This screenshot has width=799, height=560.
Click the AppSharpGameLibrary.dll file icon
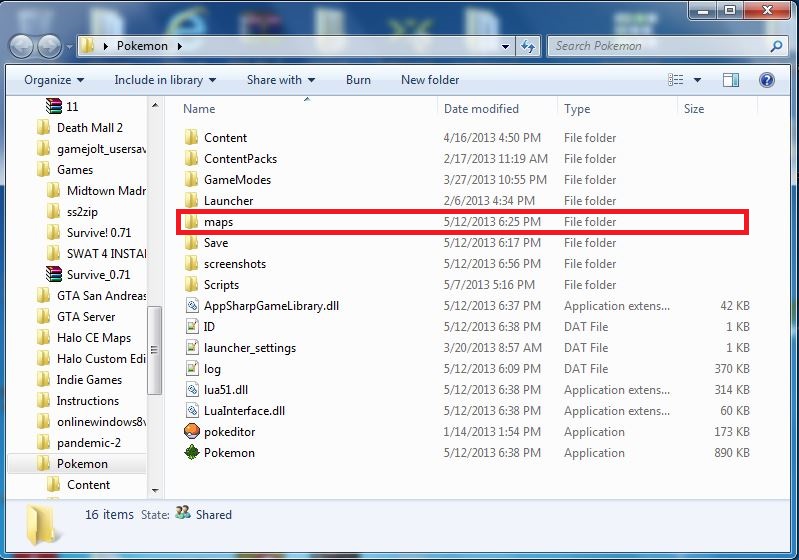pyautogui.click(x=192, y=306)
